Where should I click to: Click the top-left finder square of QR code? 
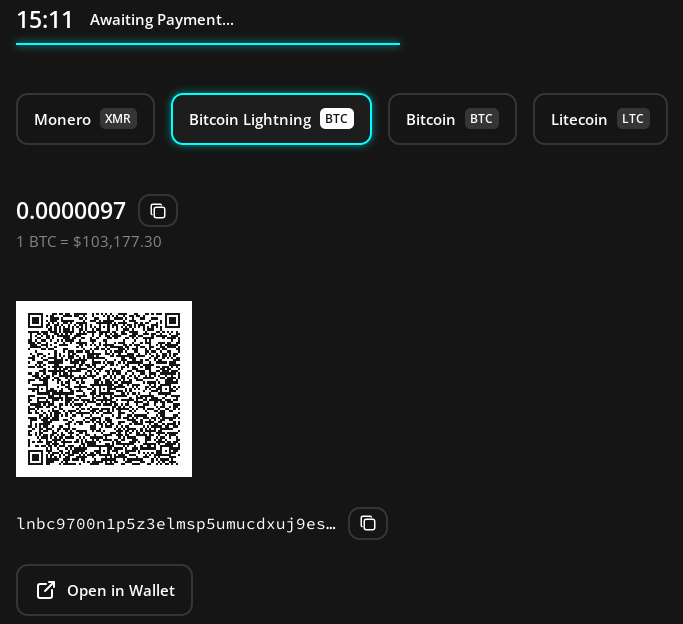(36, 321)
